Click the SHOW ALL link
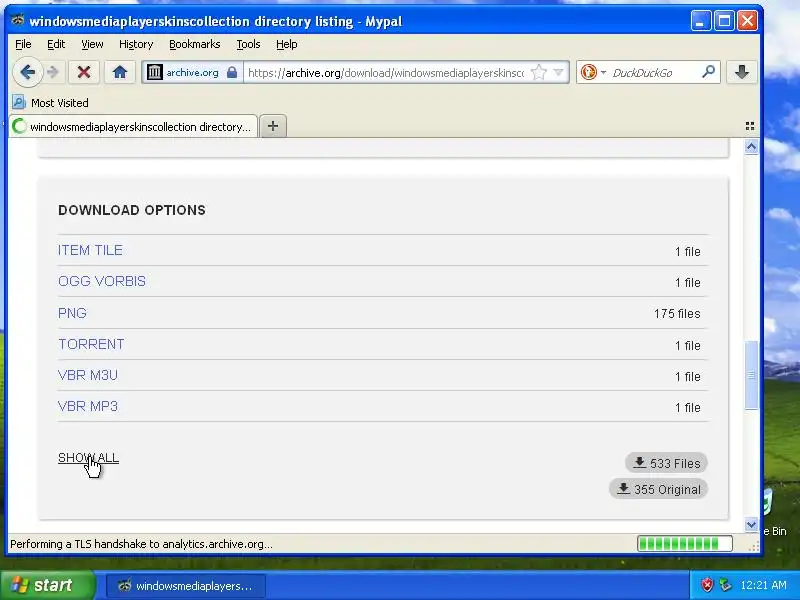This screenshot has height=600, width=800. pyautogui.click(x=88, y=458)
